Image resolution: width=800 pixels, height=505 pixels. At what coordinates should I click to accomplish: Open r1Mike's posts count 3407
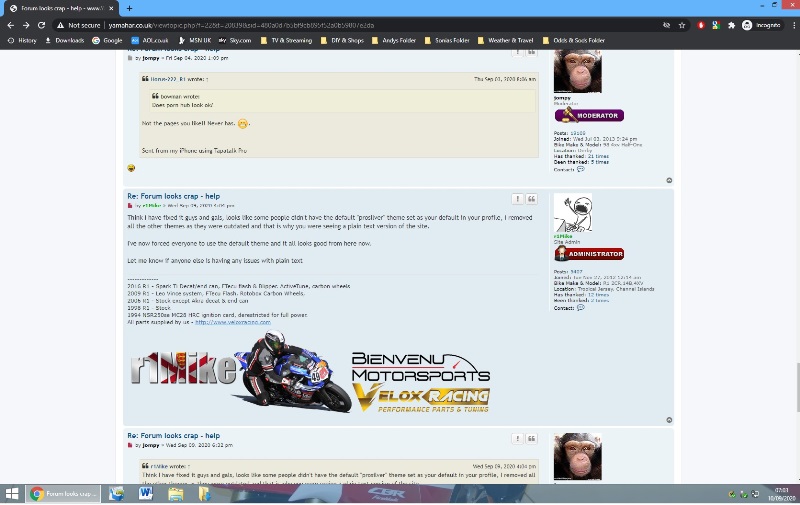(x=576, y=272)
